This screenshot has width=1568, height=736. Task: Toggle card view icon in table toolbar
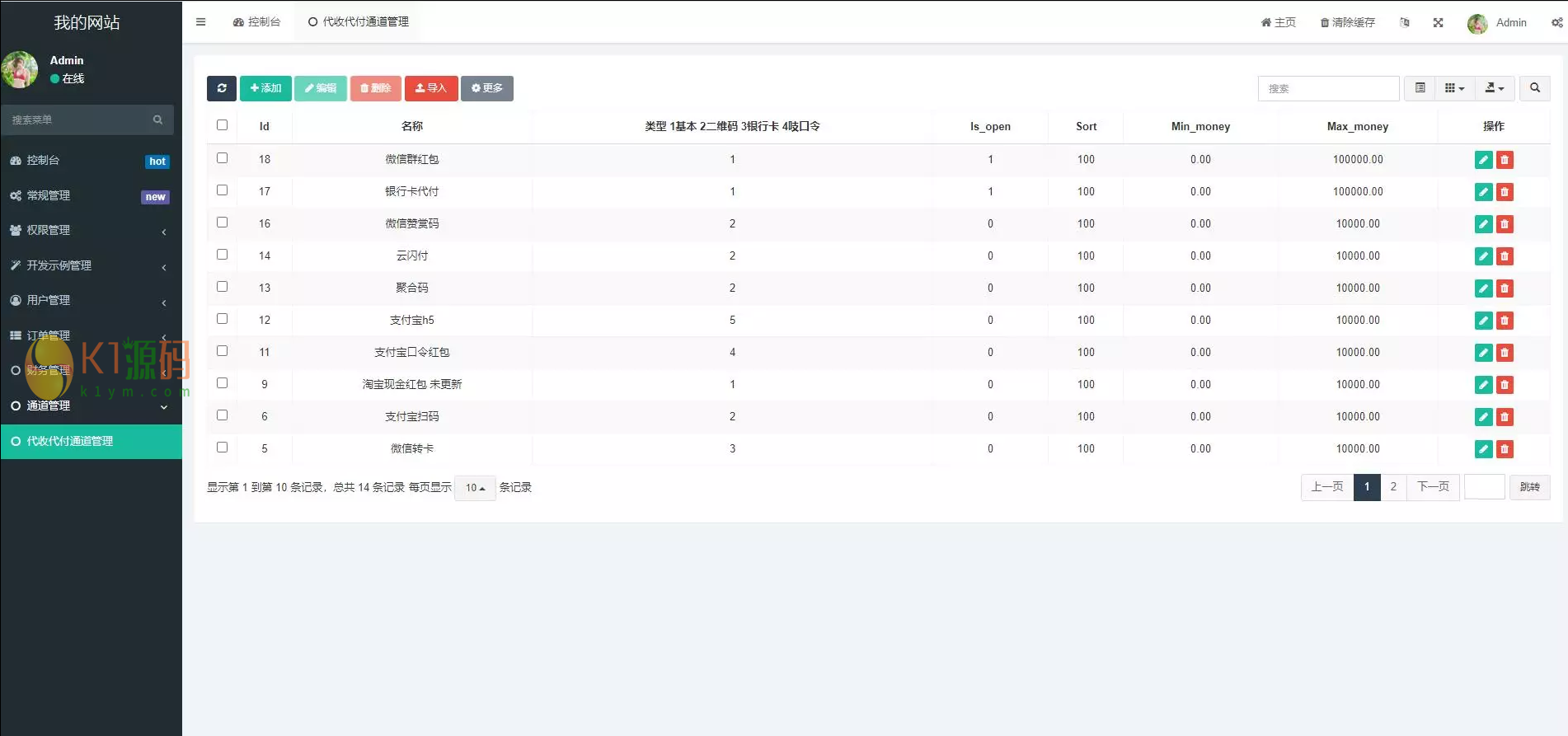point(1420,88)
